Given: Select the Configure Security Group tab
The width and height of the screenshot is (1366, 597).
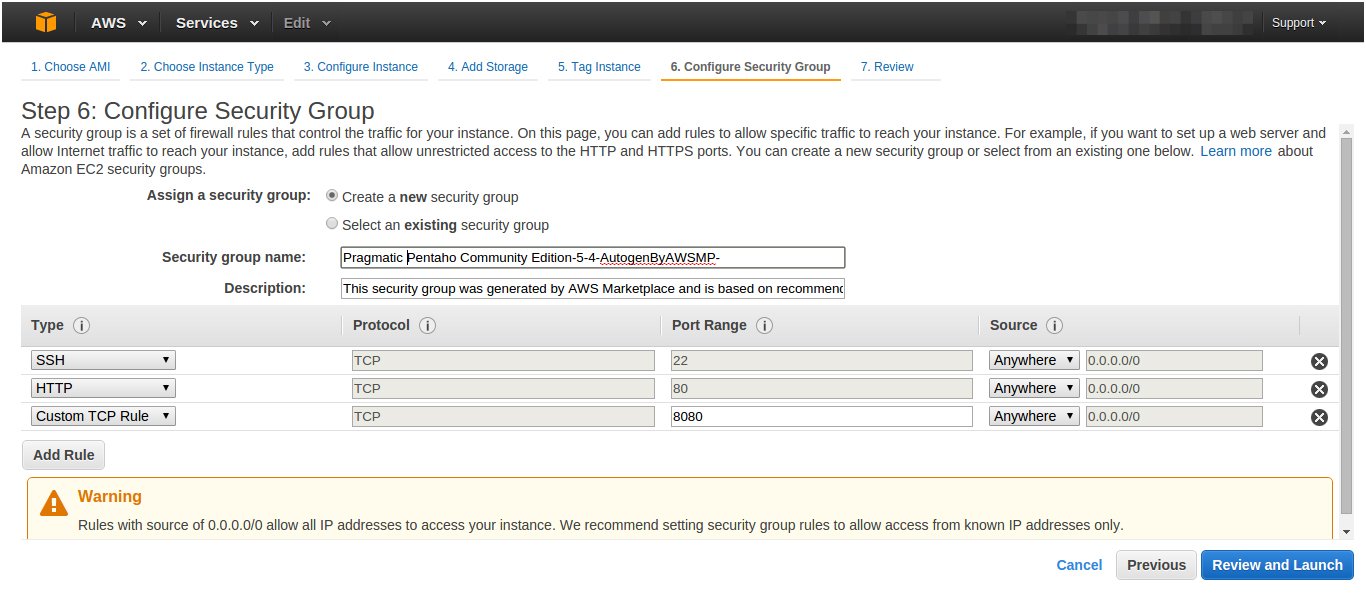Looking at the screenshot, I should click(x=750, y=67).
